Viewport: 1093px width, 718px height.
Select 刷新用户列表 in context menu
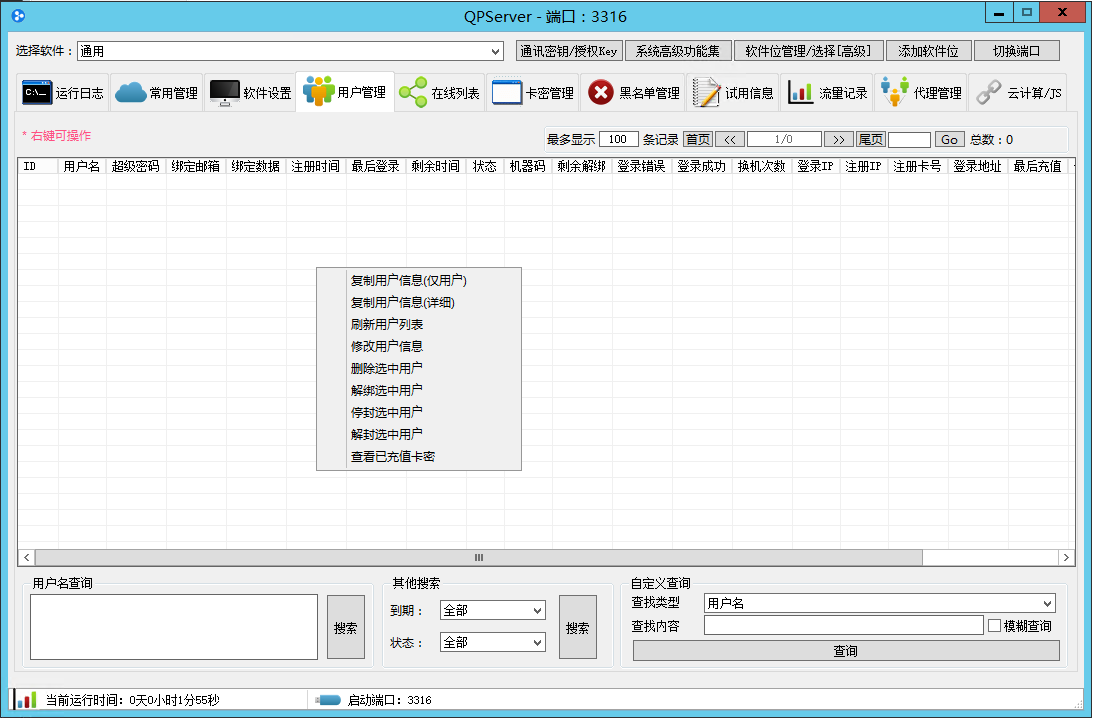click(x=386, y=325)
